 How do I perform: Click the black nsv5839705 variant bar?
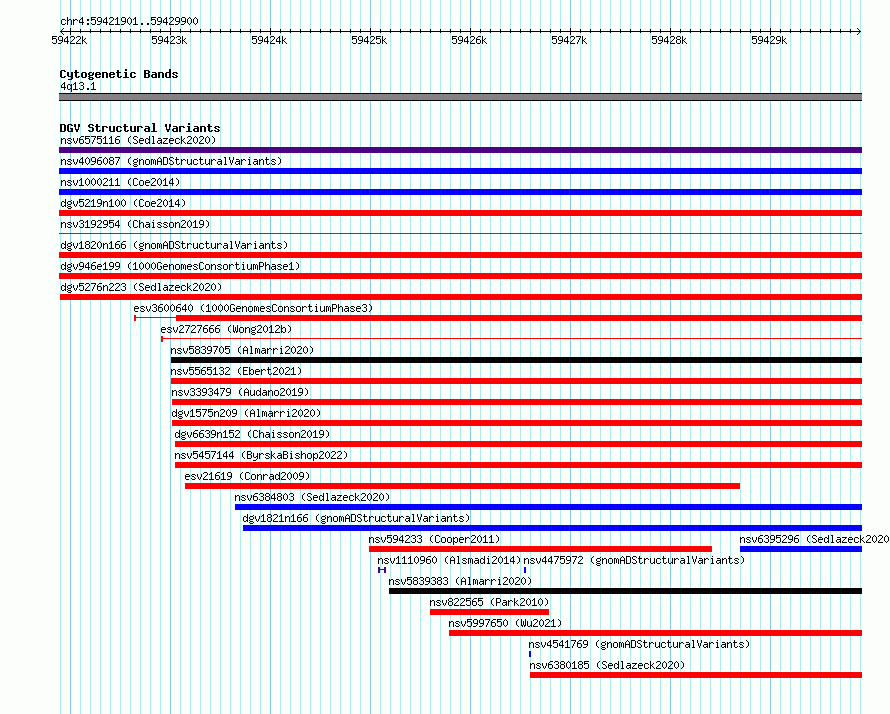click(x=517, y=360)
